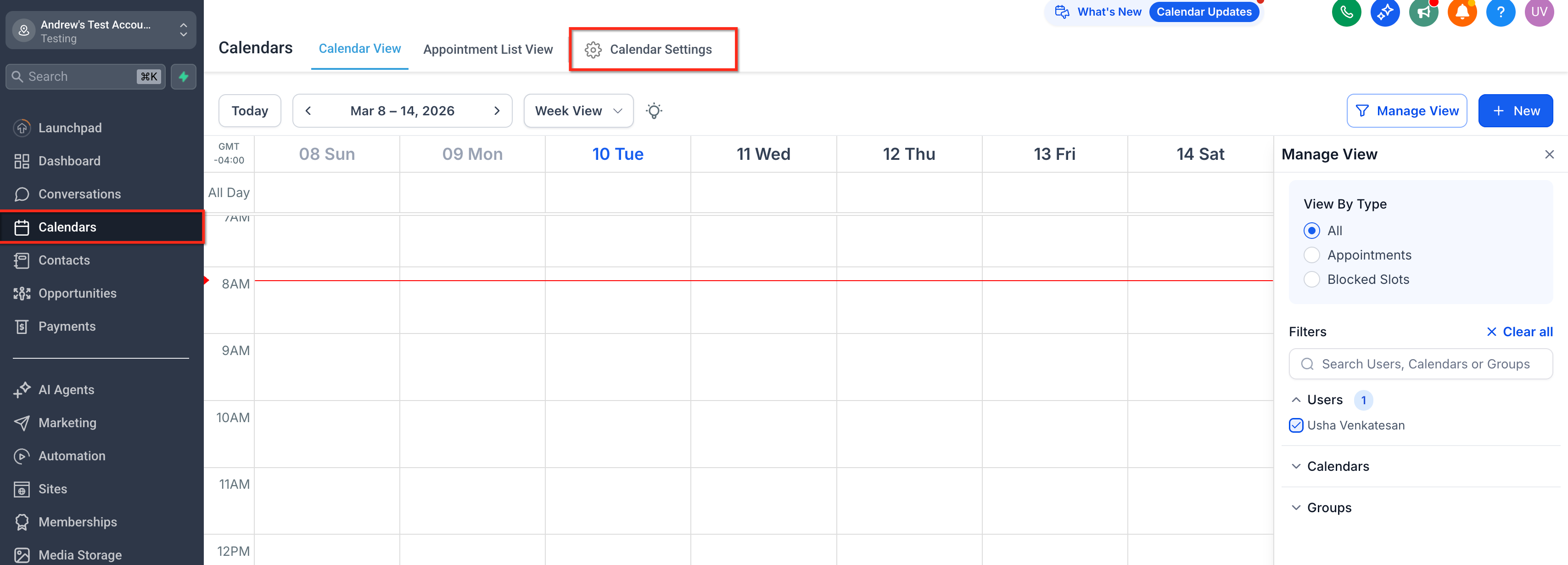Open the megaphone announcements icon
Screen dimensions: 1568x565
1423,12
